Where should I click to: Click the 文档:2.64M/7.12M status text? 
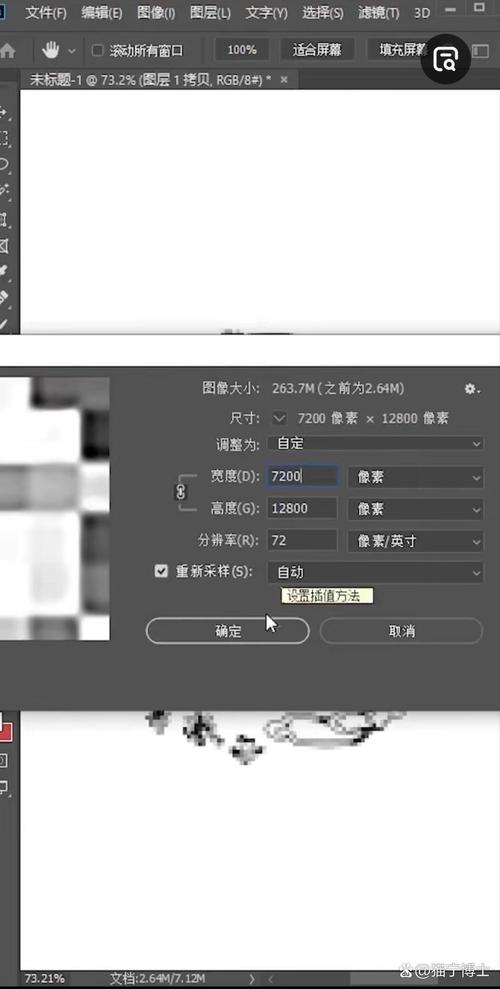coord(158,978)
